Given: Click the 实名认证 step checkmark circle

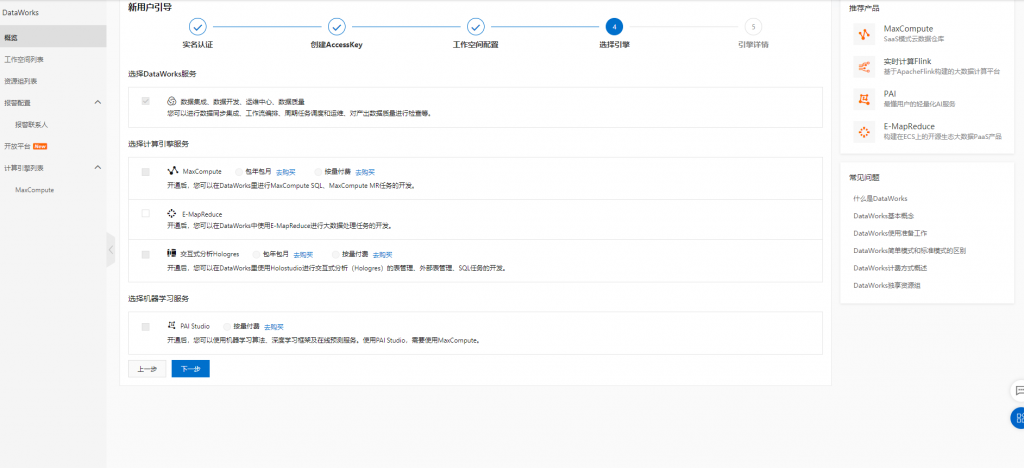Looking at the screenshot, I should [198, 27].
